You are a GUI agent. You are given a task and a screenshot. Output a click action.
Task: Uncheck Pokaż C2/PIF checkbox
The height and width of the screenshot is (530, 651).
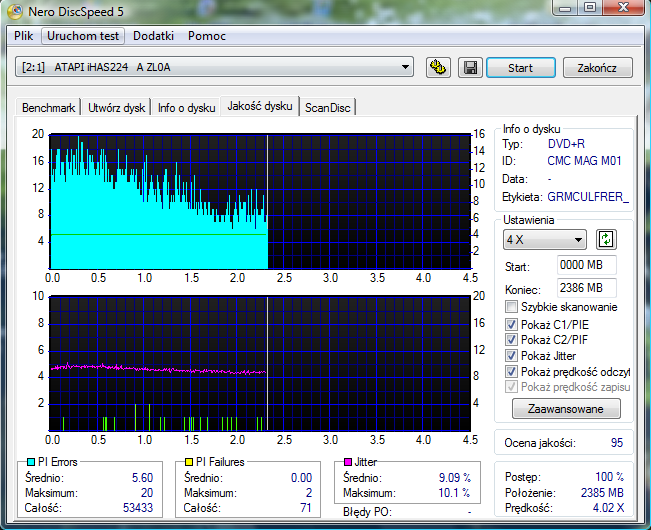tap(512, 339)
